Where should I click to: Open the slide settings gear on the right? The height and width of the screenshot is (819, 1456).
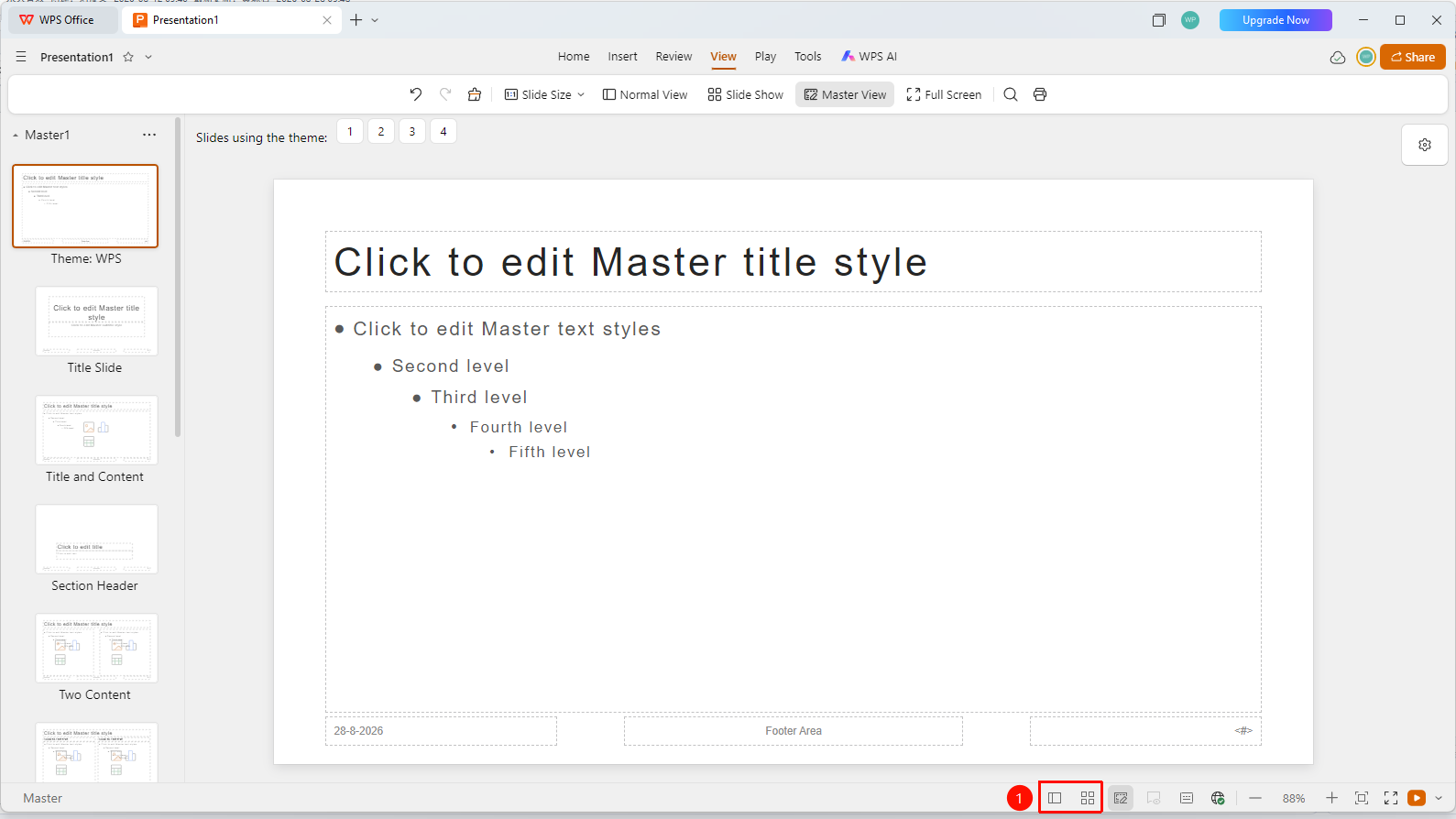1425,145
